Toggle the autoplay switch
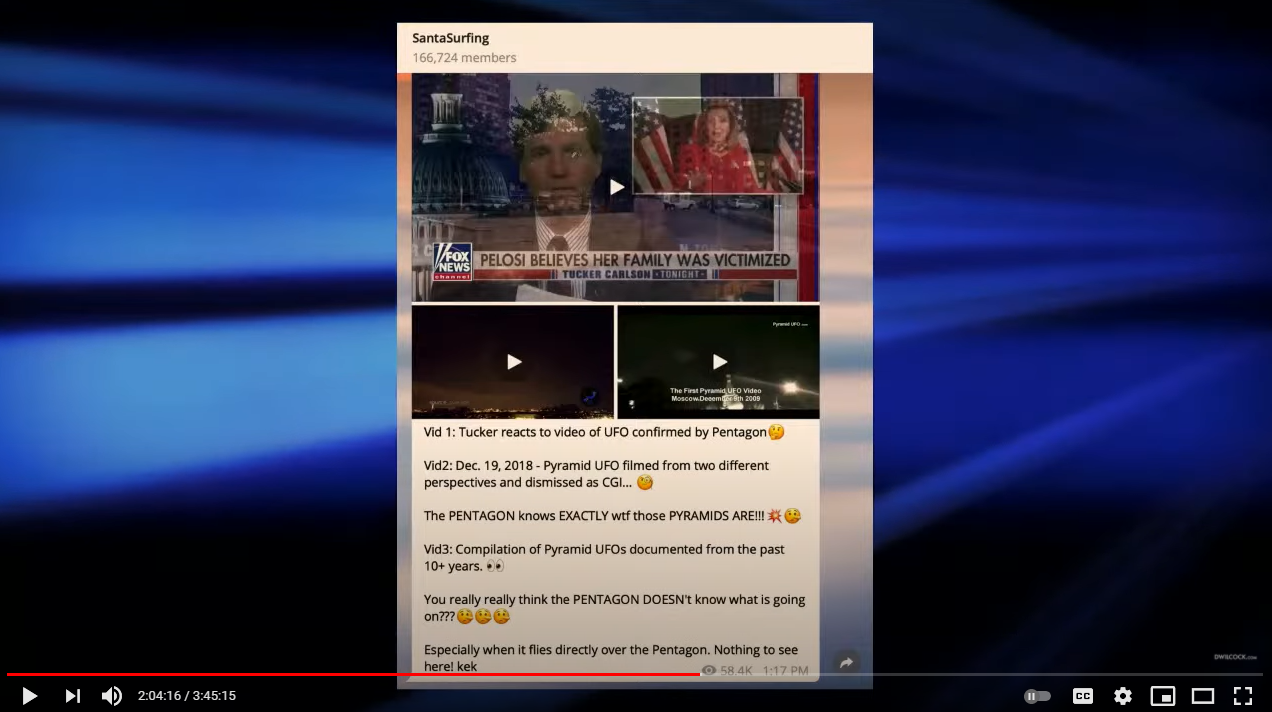This screenshot has height=712, width=1272. 1037,696
